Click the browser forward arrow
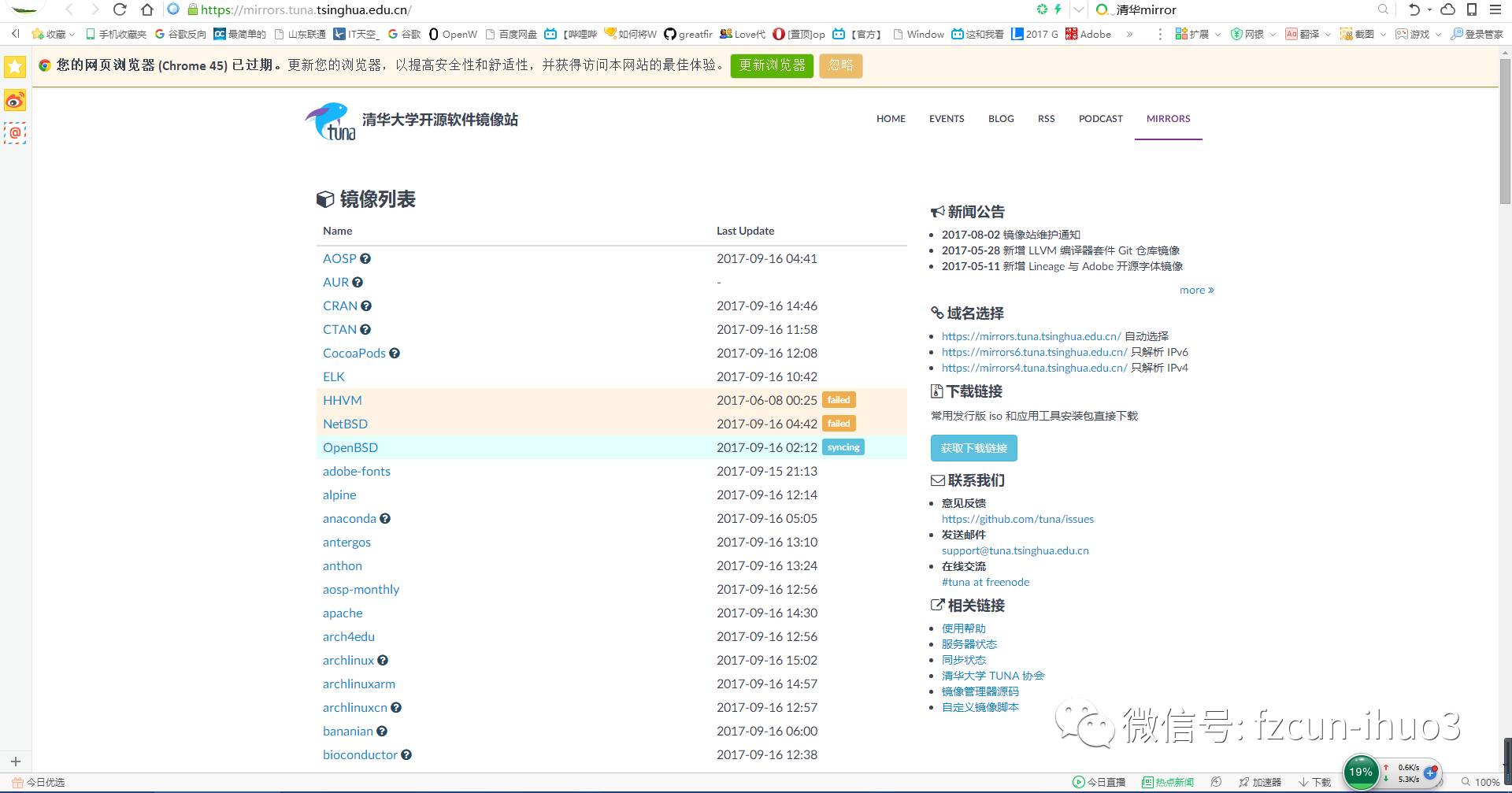Viewport: 1512px width, 793px height. tap(94, 9)
